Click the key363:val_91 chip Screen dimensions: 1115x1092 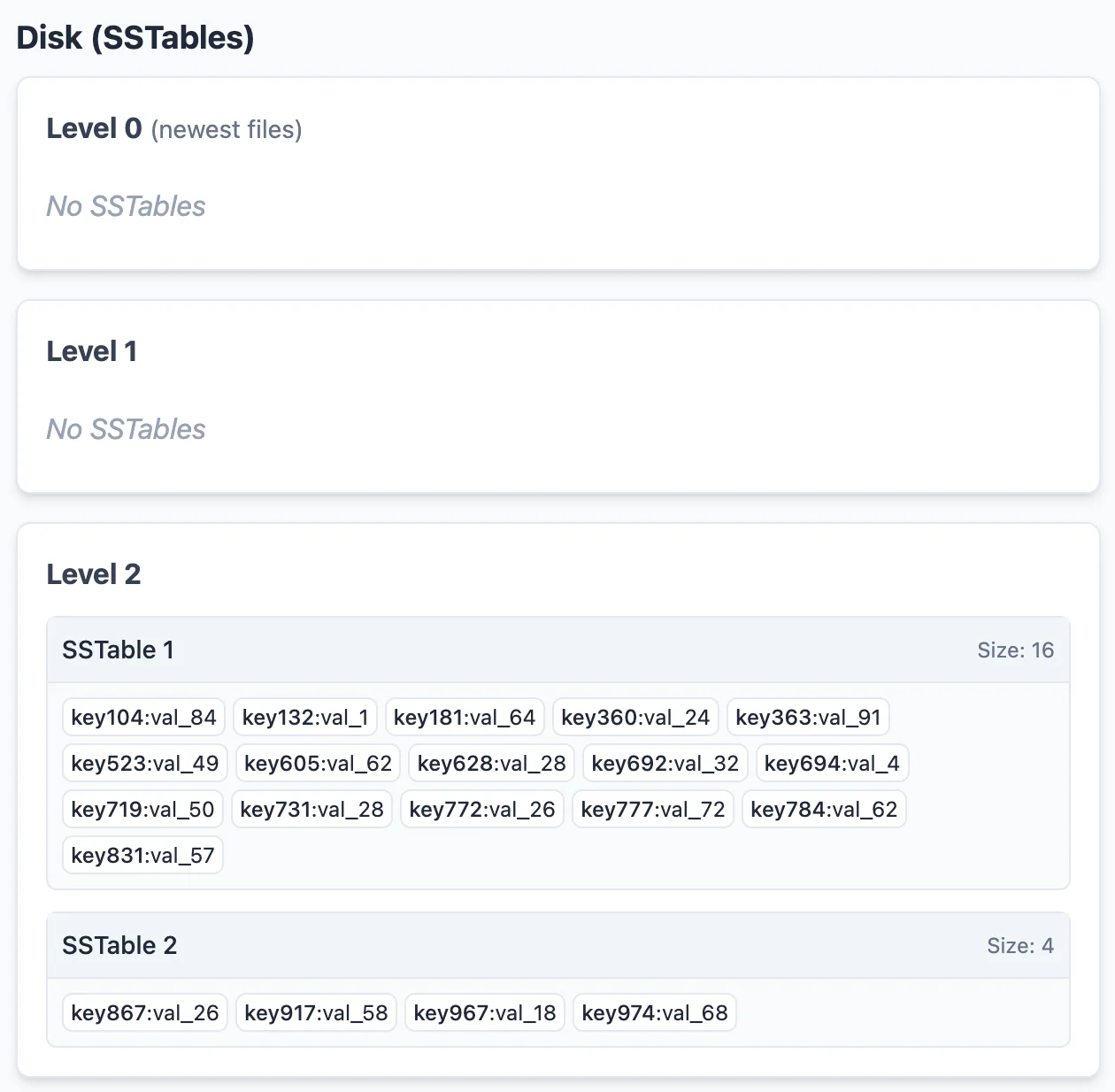point(808,718)
